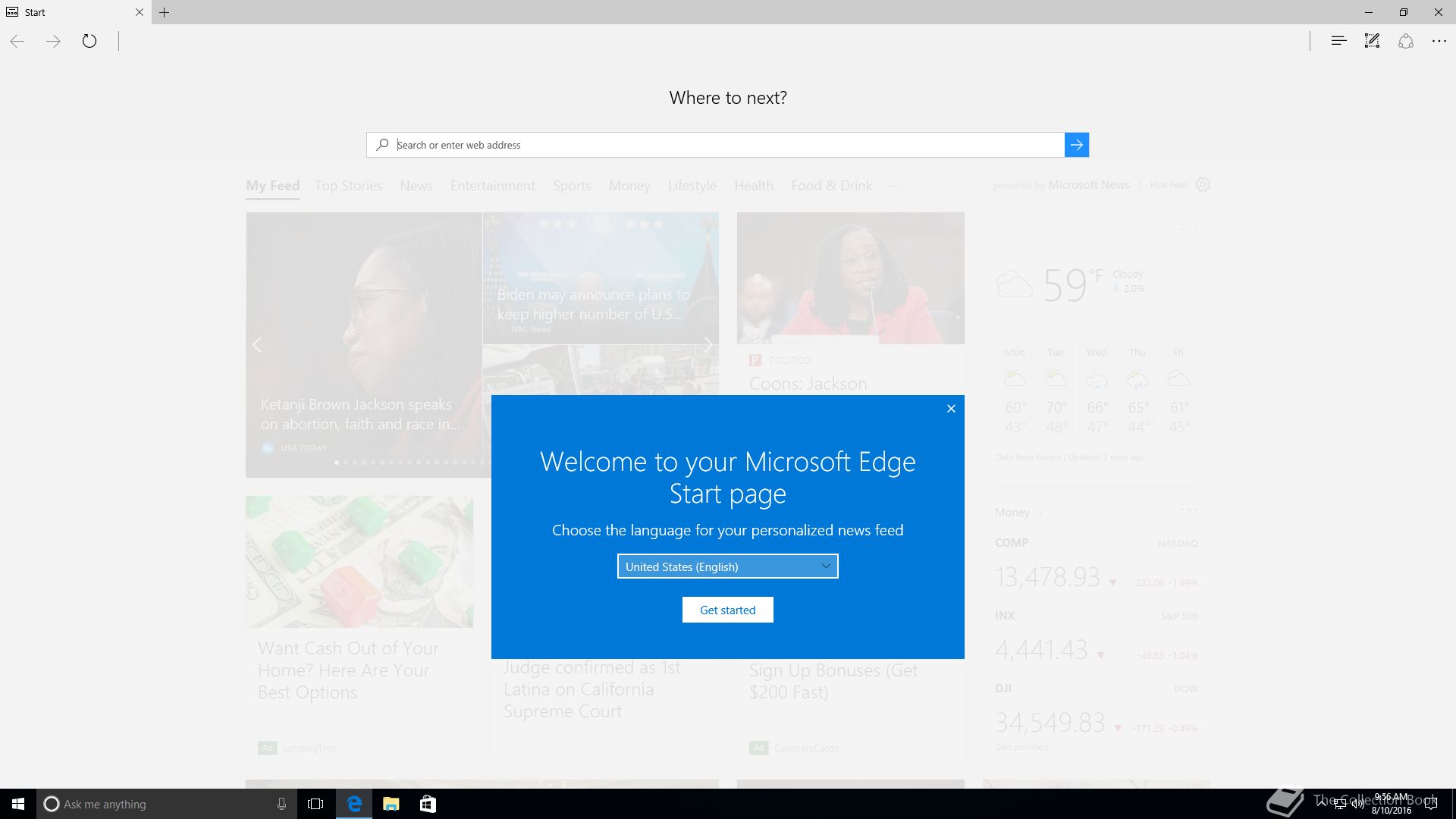Click Jackson hearing photo thumbnail
Viewport: 1456px width, 819px height.
pos(851,278)
